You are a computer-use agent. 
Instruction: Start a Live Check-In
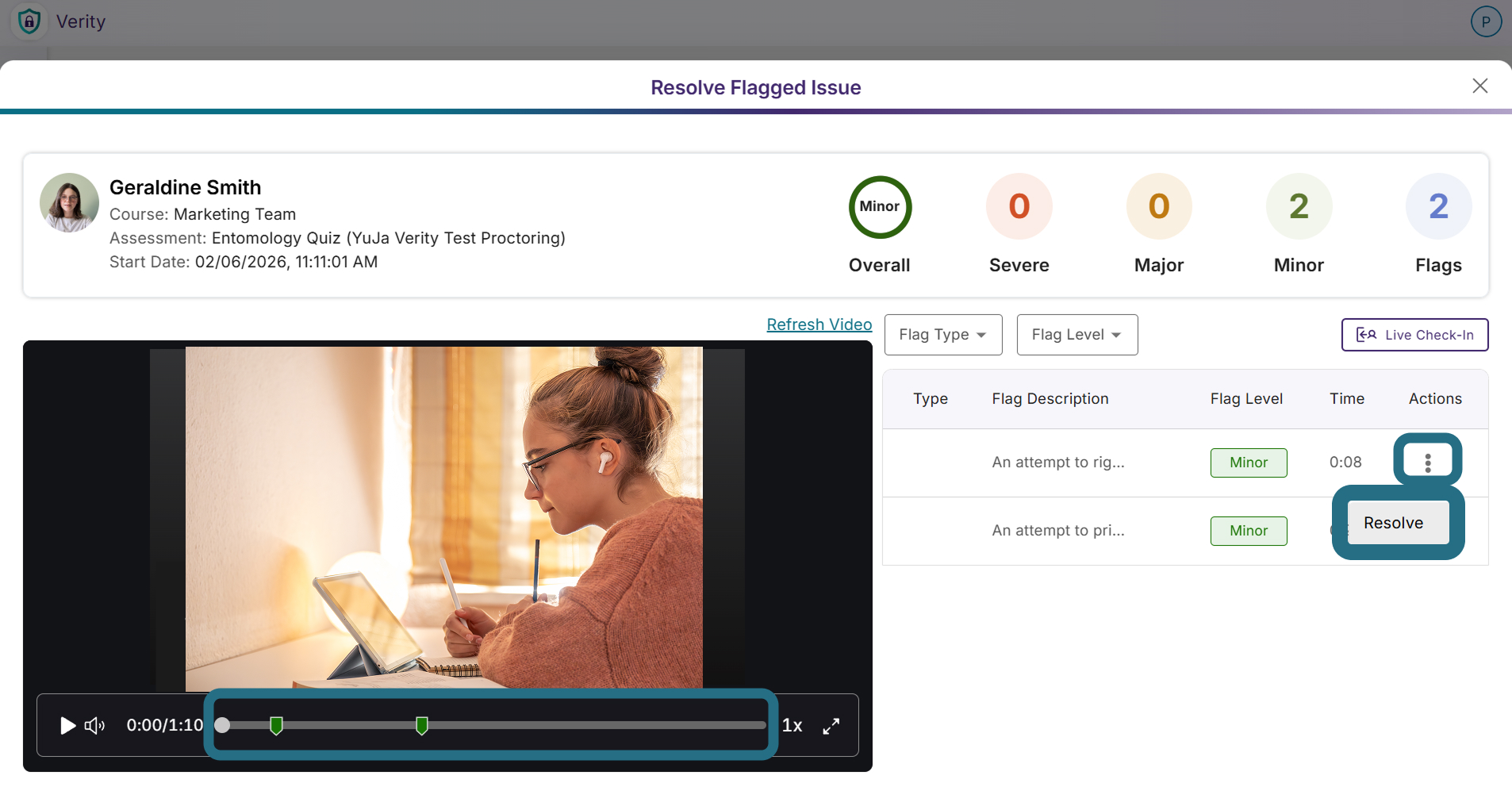(x=1414, y=335)
